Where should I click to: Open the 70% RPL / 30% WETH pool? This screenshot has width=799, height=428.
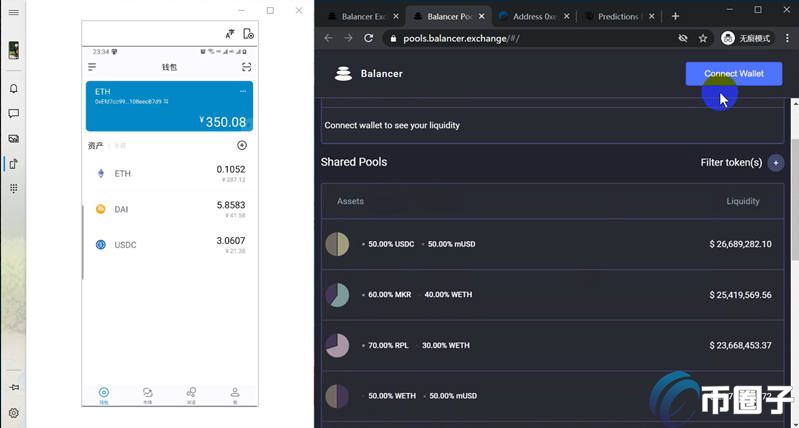(x=552, y=345)
